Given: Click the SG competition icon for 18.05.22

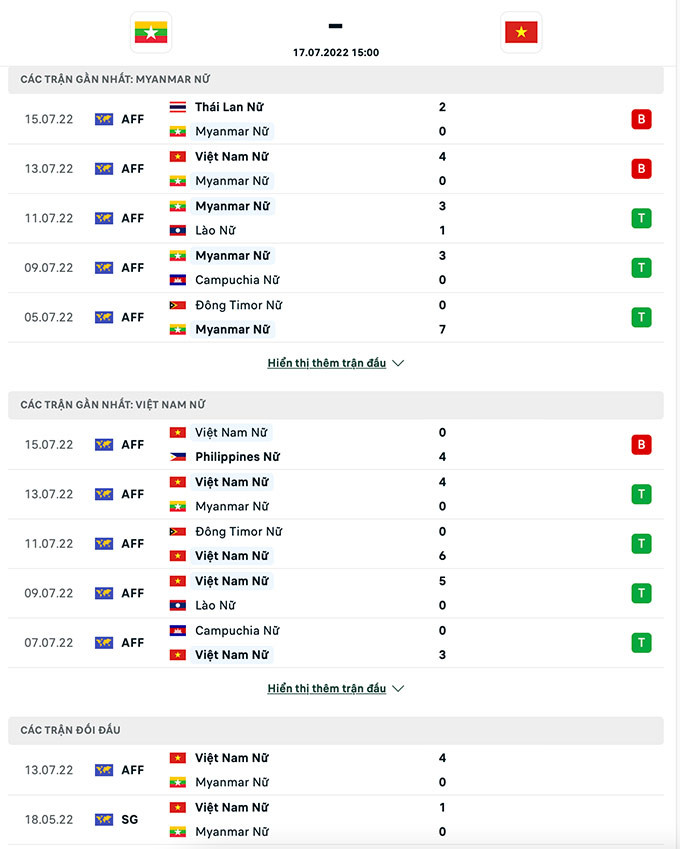Looking at the screenshot, I should [x=104, y=819].
